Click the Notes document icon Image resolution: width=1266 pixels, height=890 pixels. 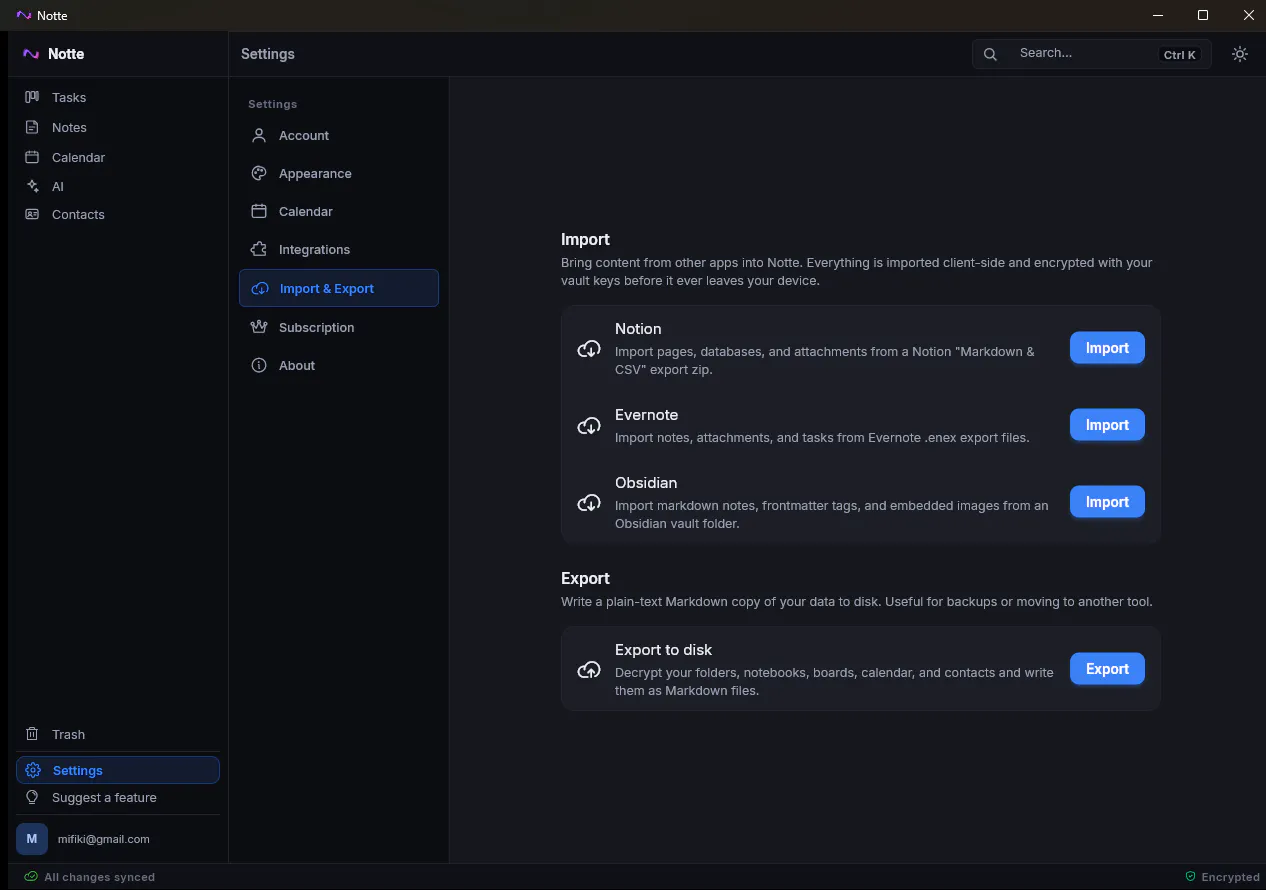[32, 127]
